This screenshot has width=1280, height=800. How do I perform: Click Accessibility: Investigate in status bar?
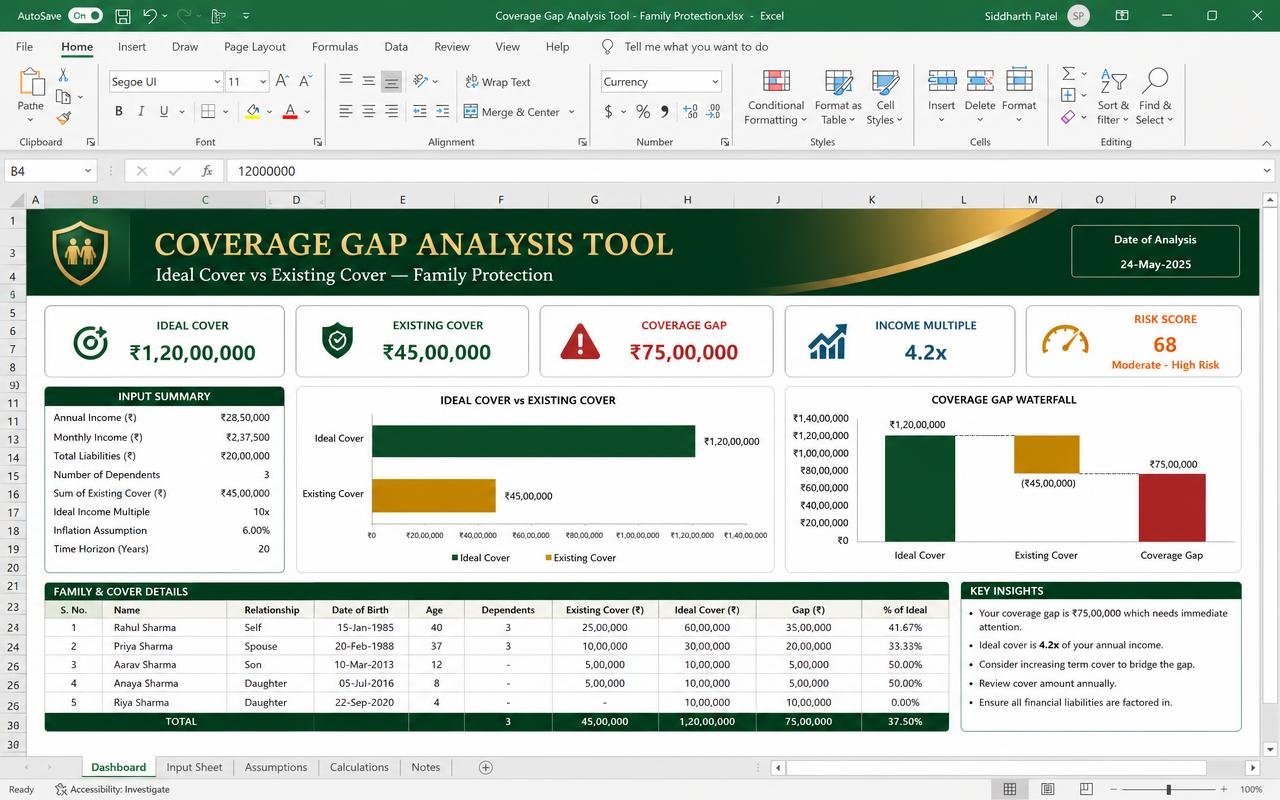tap(112, 789)
